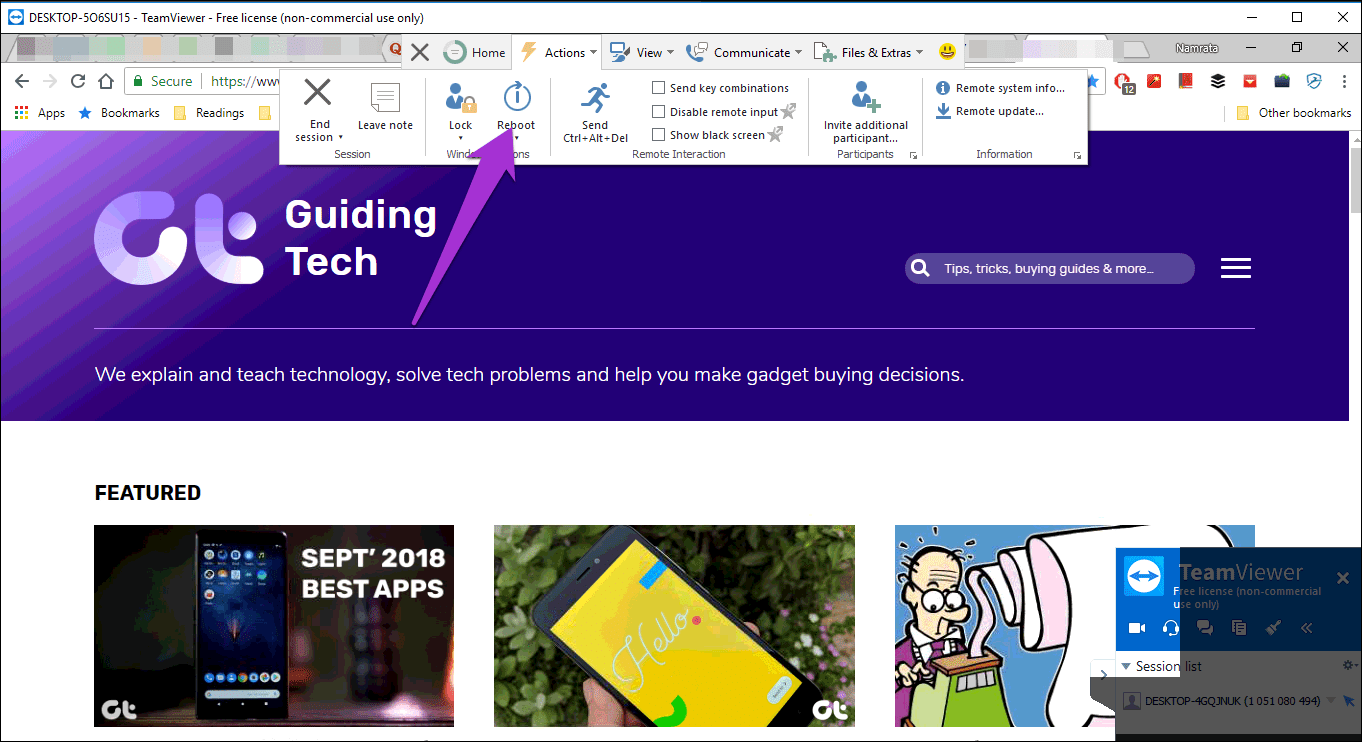Open Session list gear settings dropdown
The width and height of the screenshot is (1362, 742).
click(x=1349, y=666)
